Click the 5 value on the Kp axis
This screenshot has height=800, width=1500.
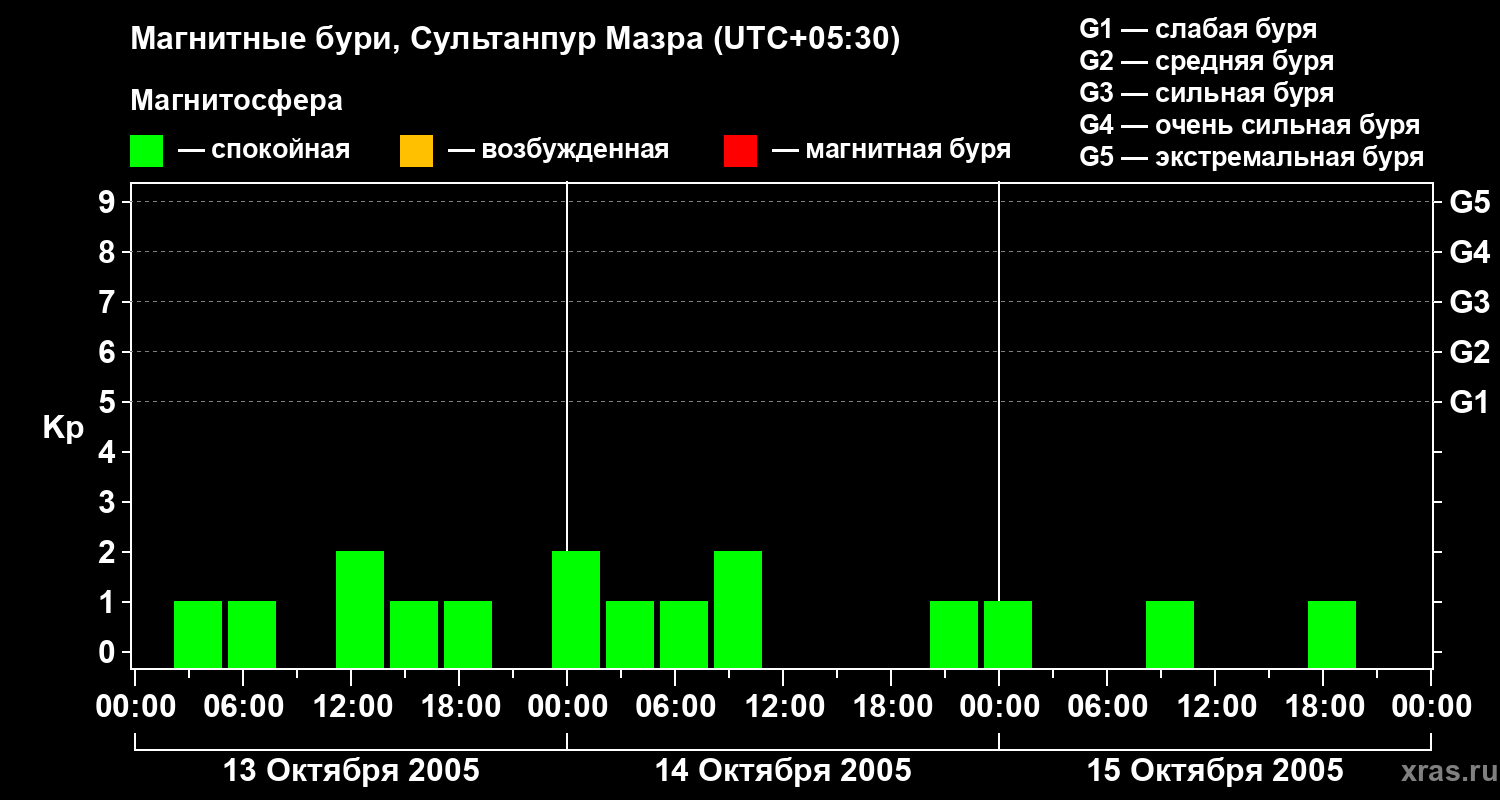point(109,402)
